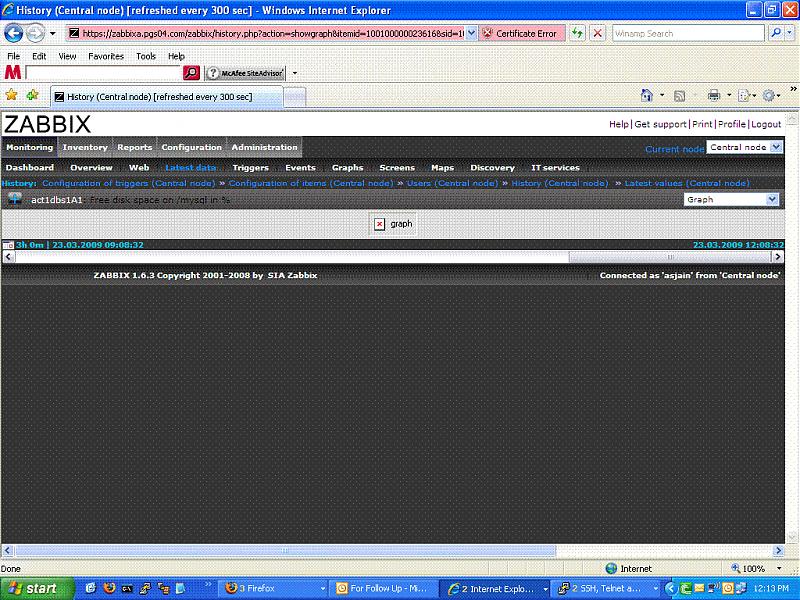Viewport: 800px width, 600px height.
Task: Click the McAfee red search button
Action: (191, 73)
